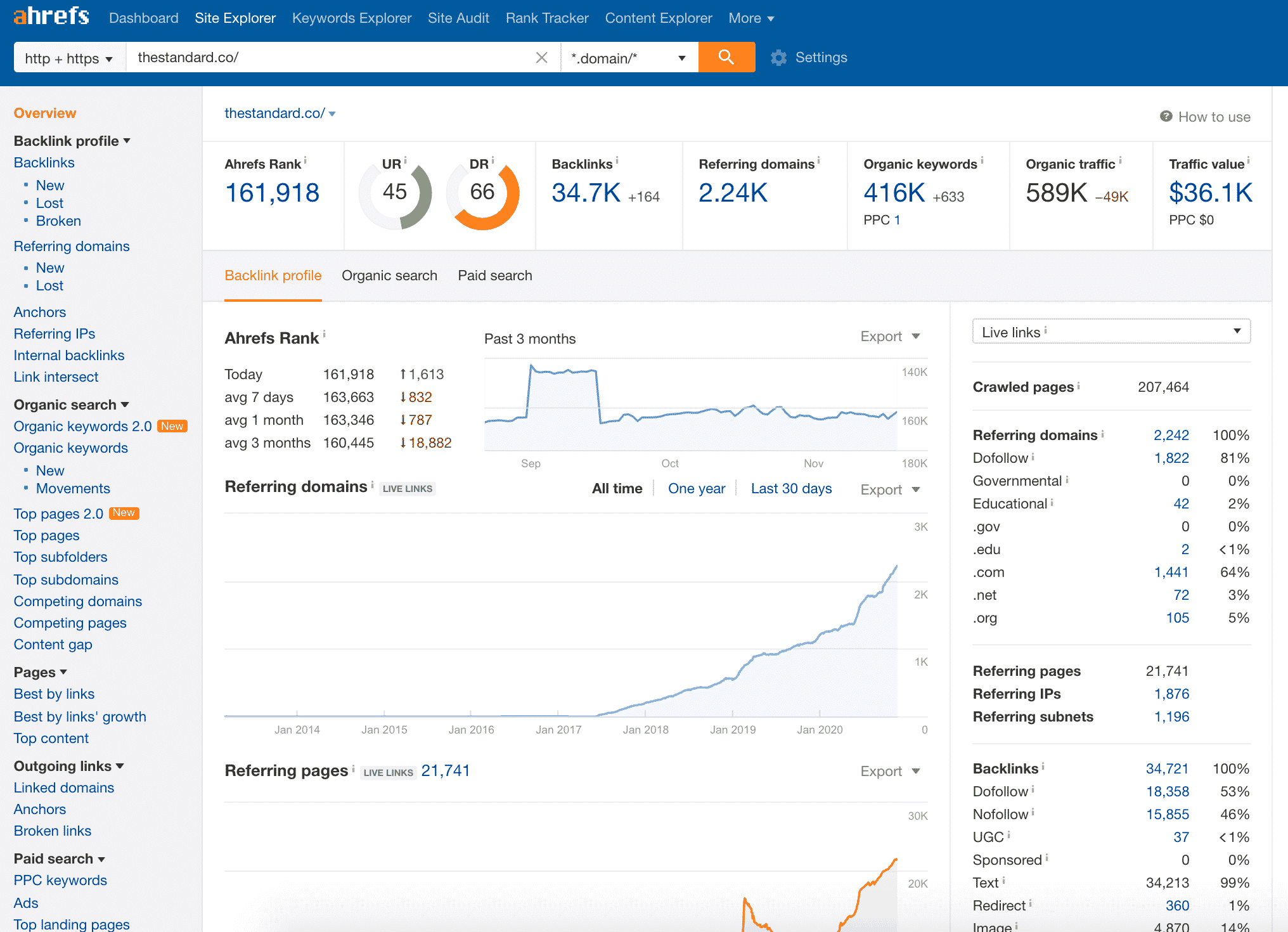Click the info icon beside UR
The height and width of the screenshot is (932, 1288).
click(405, 161)
